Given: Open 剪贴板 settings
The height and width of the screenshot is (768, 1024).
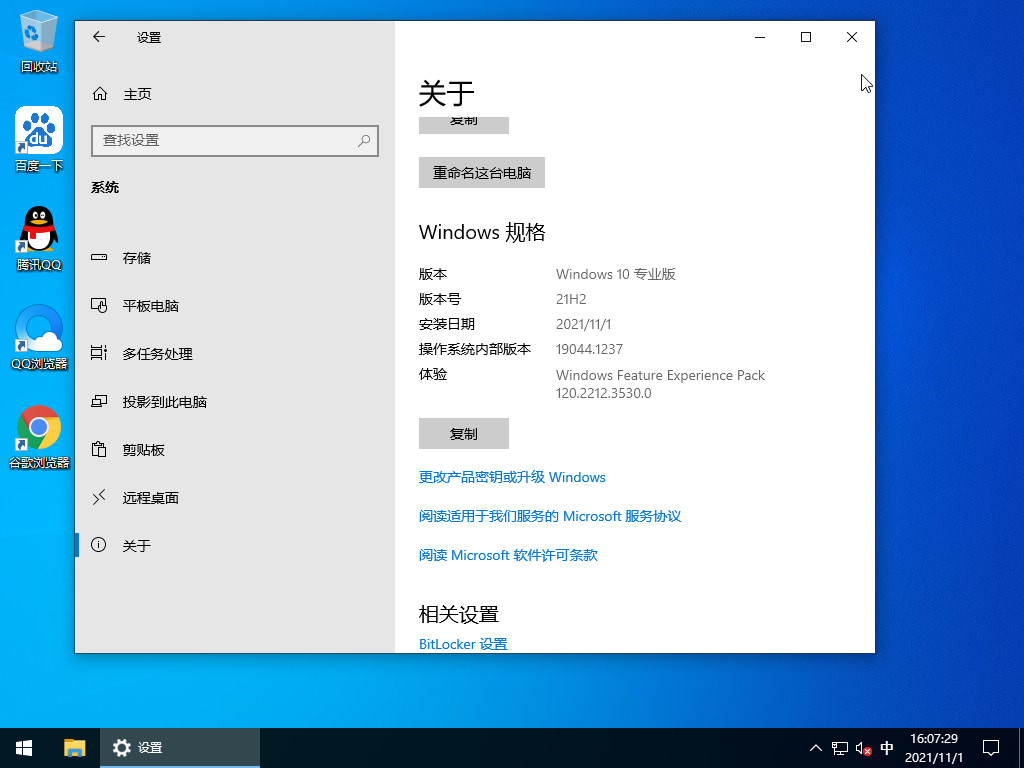Looking at the screenshot, I should 144,449.
